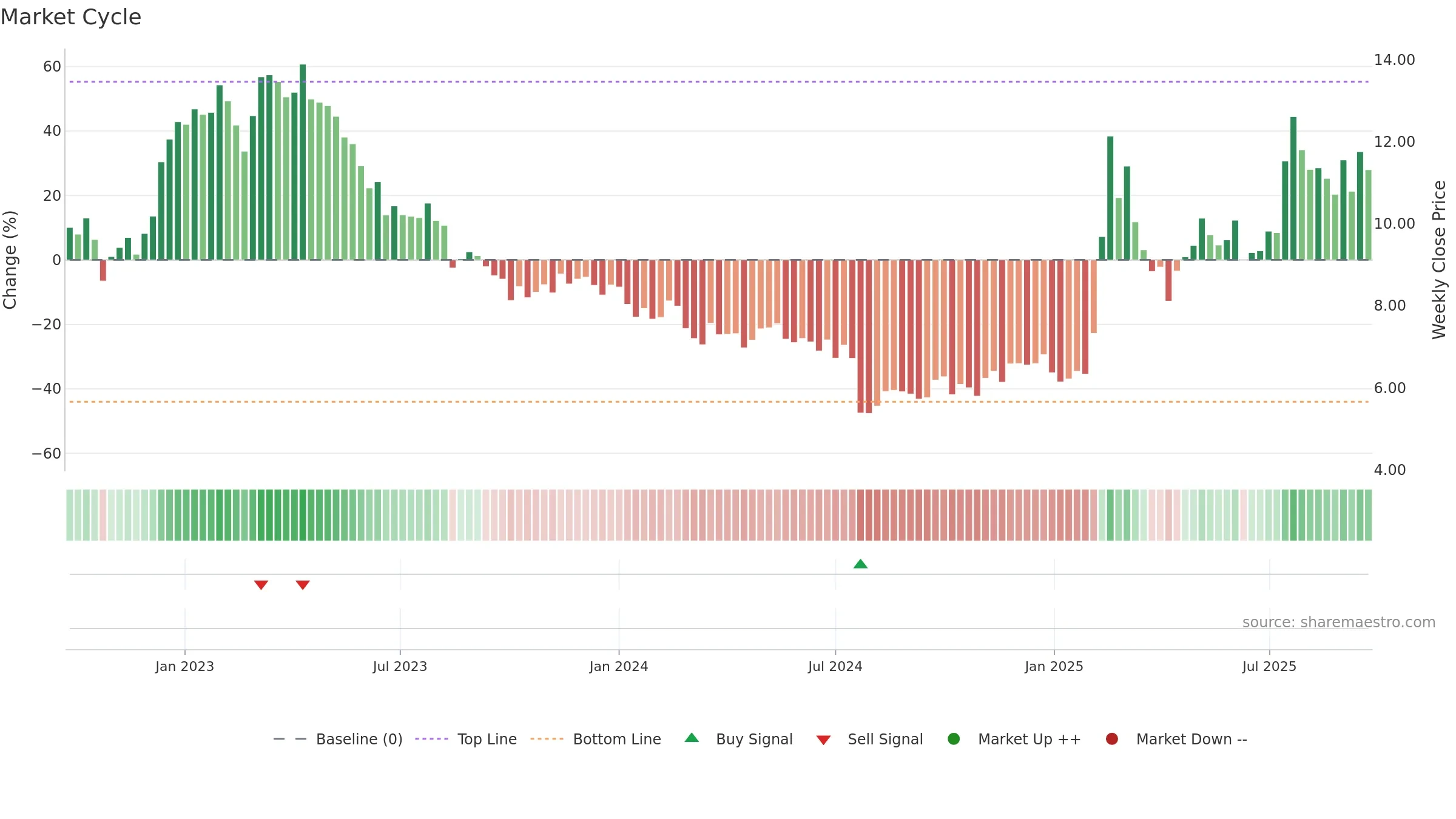1456x819 pixels.
Task: Click the 60 tick on Change axis
Action: 52,66
